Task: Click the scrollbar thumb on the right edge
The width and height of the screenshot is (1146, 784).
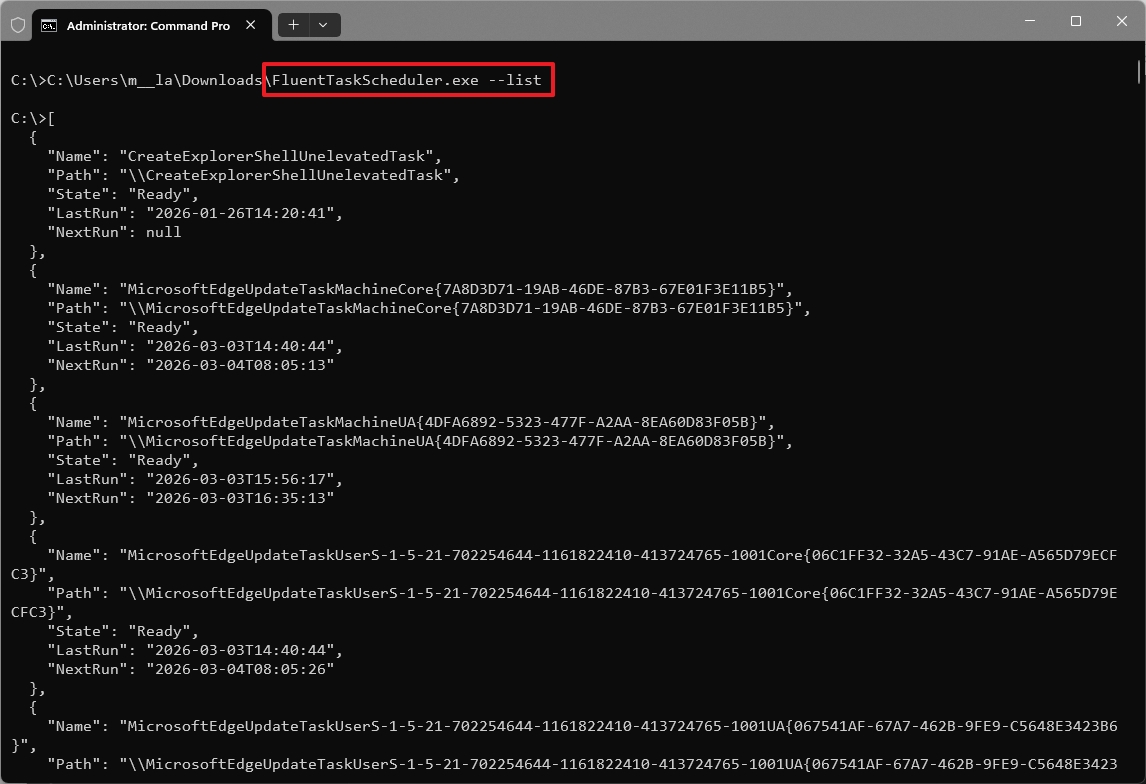Action: coord(1138,72)
